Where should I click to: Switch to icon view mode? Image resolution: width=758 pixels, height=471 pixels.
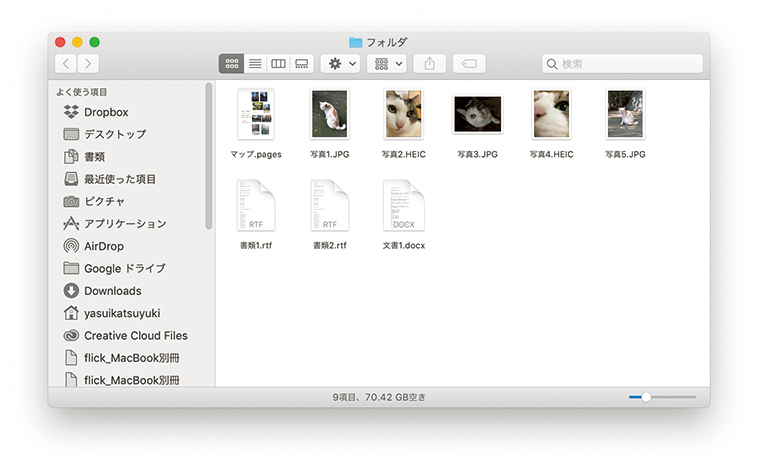231,63
